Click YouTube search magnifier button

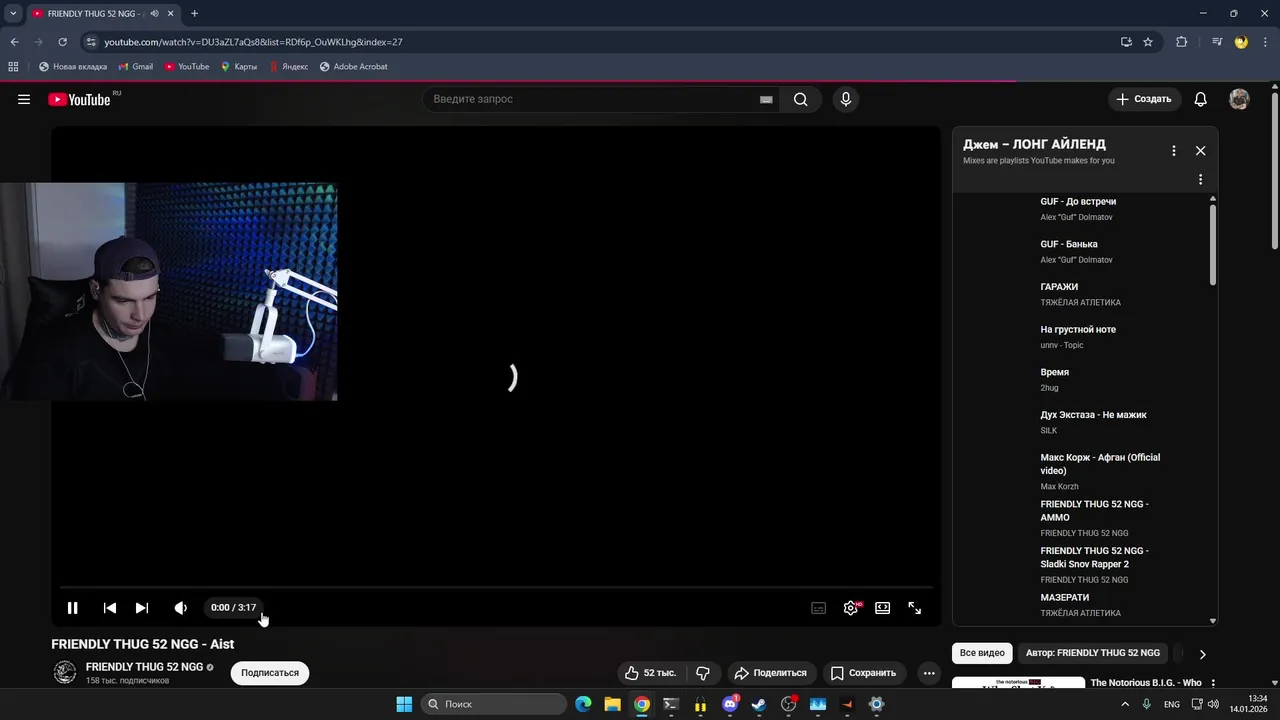pos(801,99)
